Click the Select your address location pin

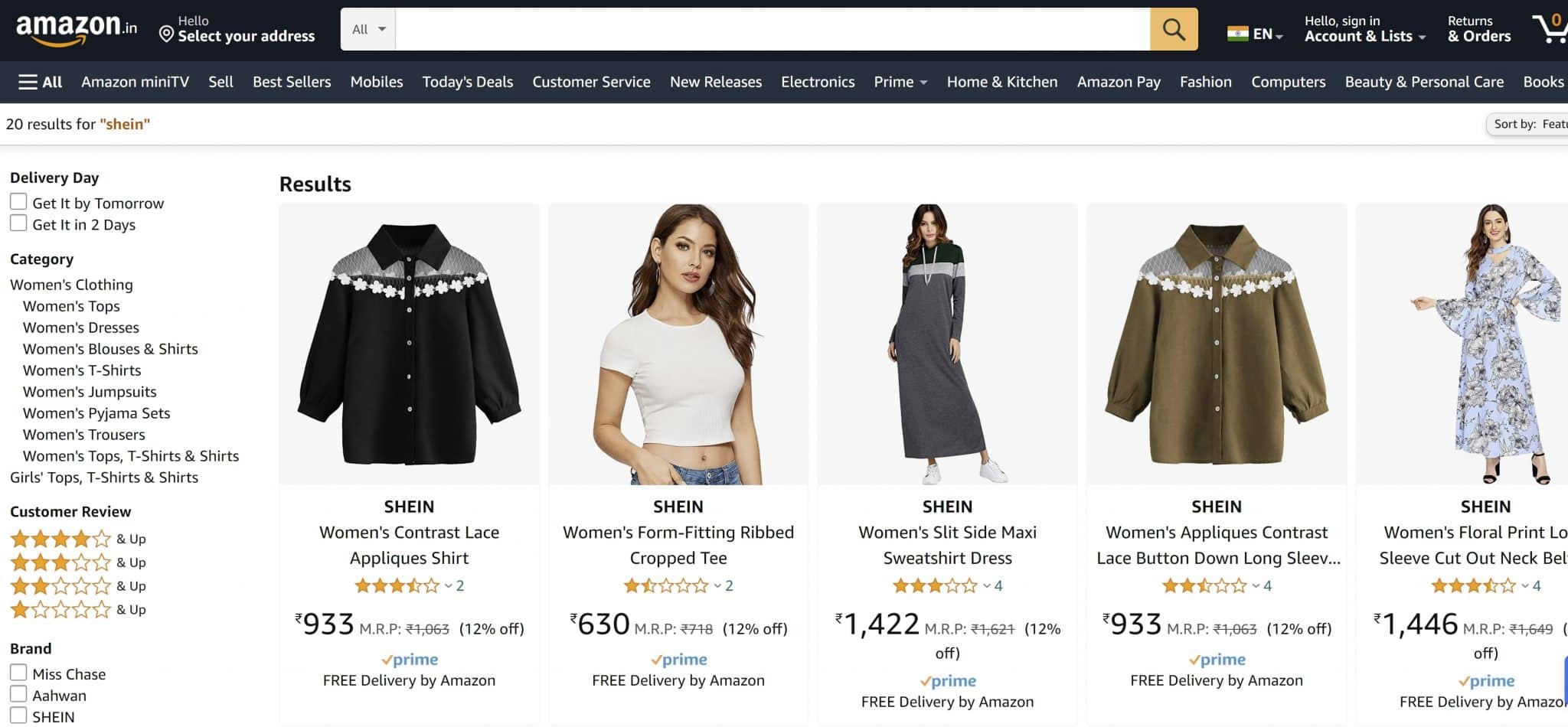[166, 34]
